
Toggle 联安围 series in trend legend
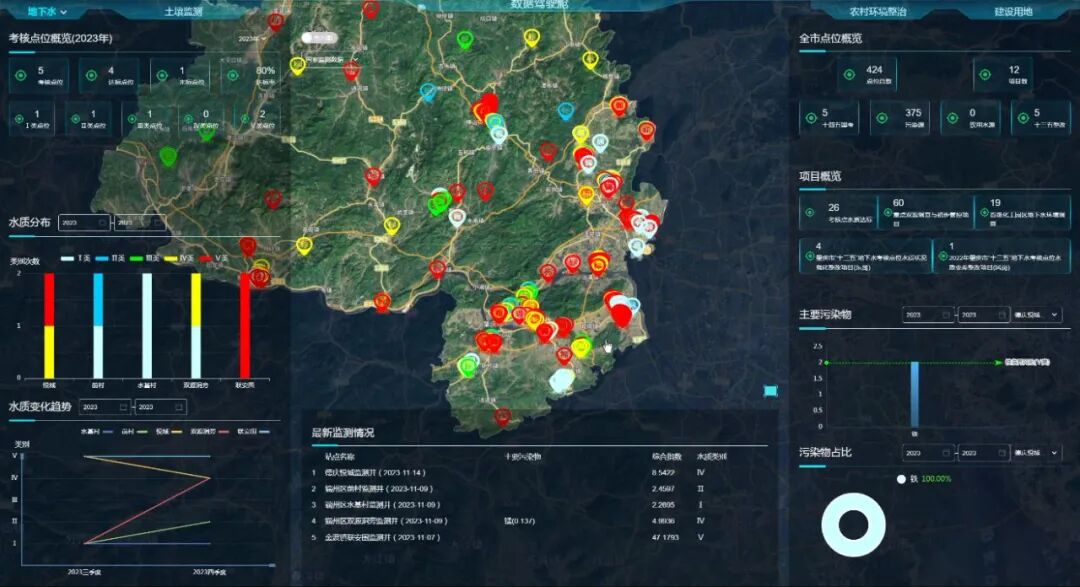click(x=253, y=431)
